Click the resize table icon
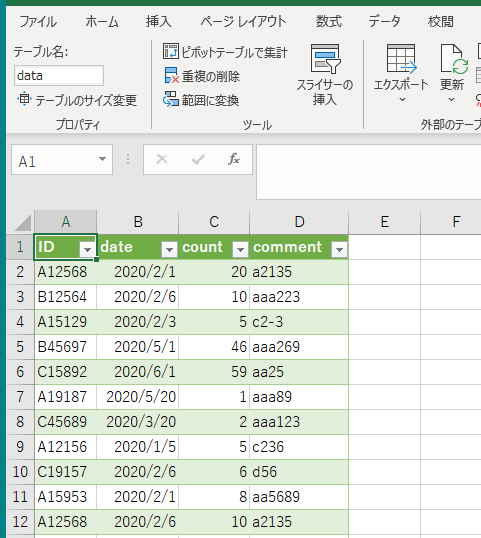This screenshot has width=481, height=538. click(24, 99)
